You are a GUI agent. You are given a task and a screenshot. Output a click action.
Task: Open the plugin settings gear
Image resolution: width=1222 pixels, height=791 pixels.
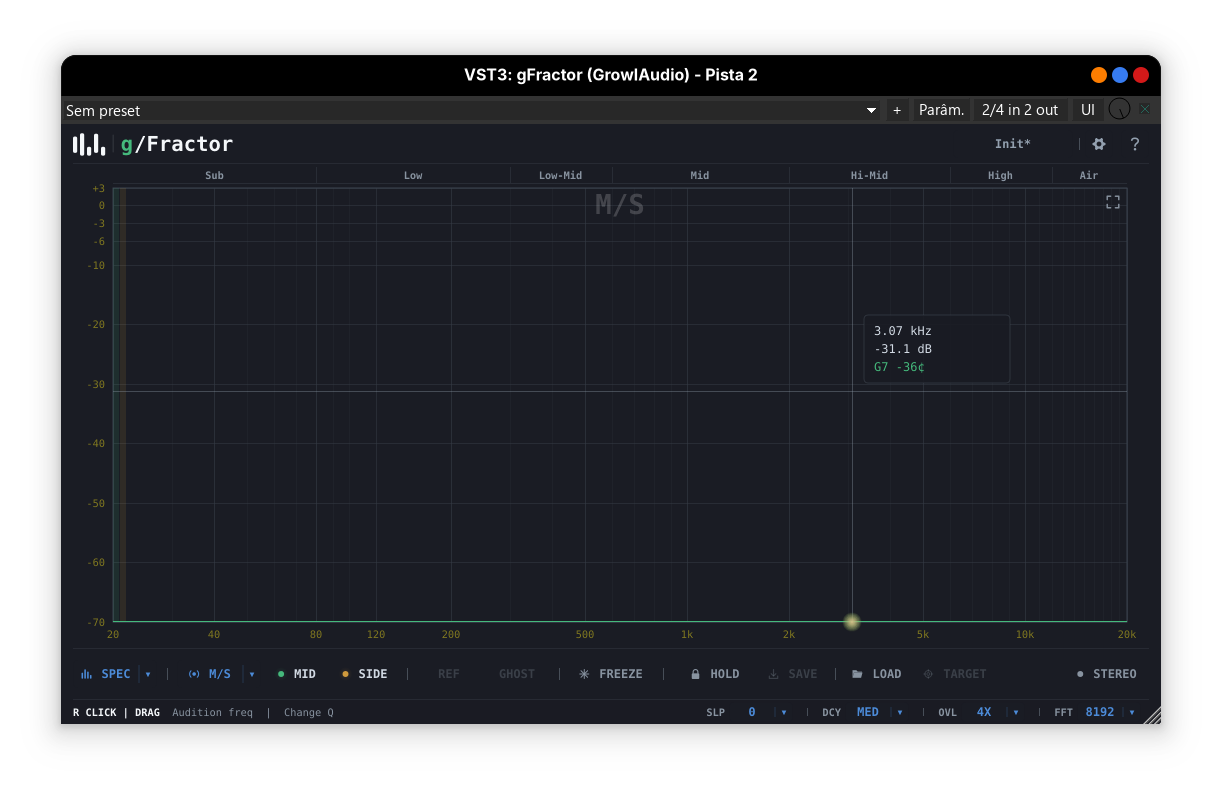[1099, 144]
